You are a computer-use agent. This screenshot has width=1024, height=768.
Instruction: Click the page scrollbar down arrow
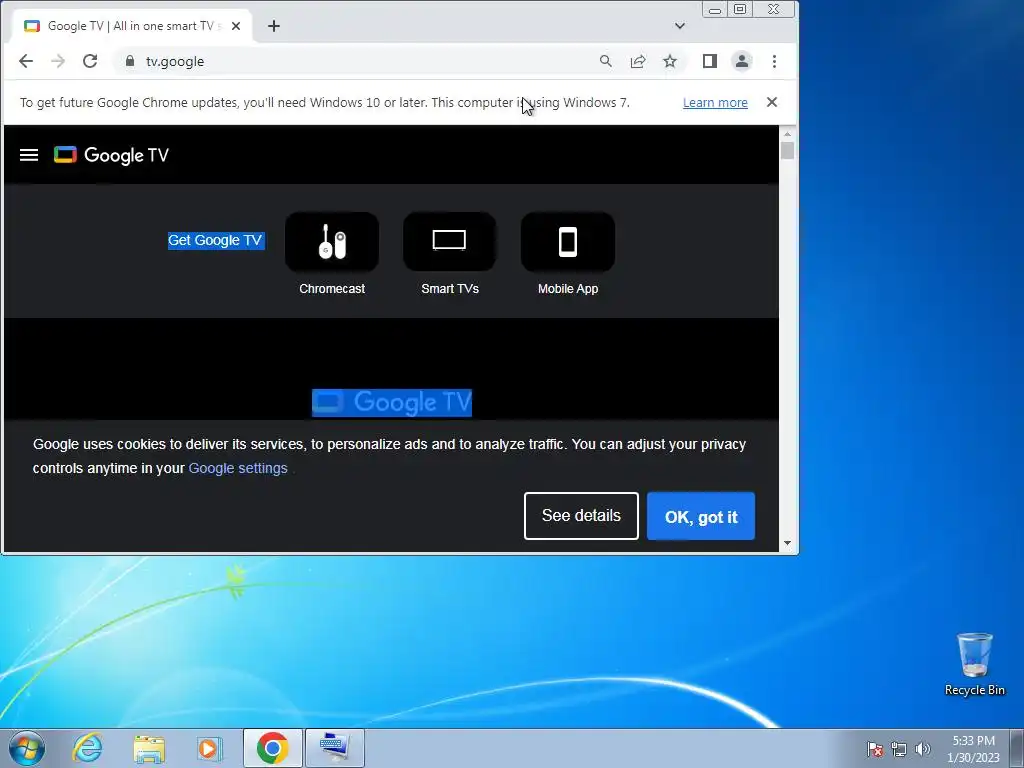tap(787, 543)
